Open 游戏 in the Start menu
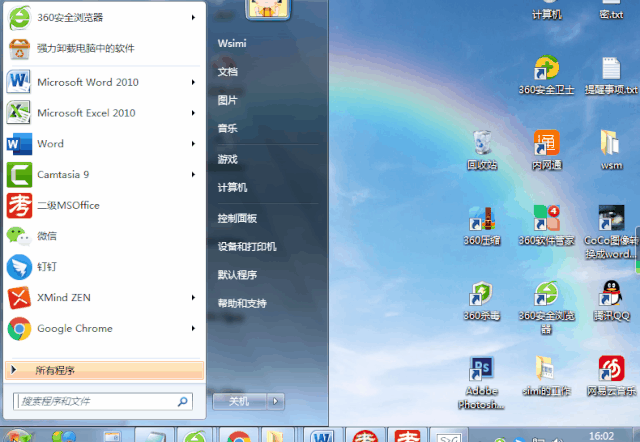 (x=227, y=159)
